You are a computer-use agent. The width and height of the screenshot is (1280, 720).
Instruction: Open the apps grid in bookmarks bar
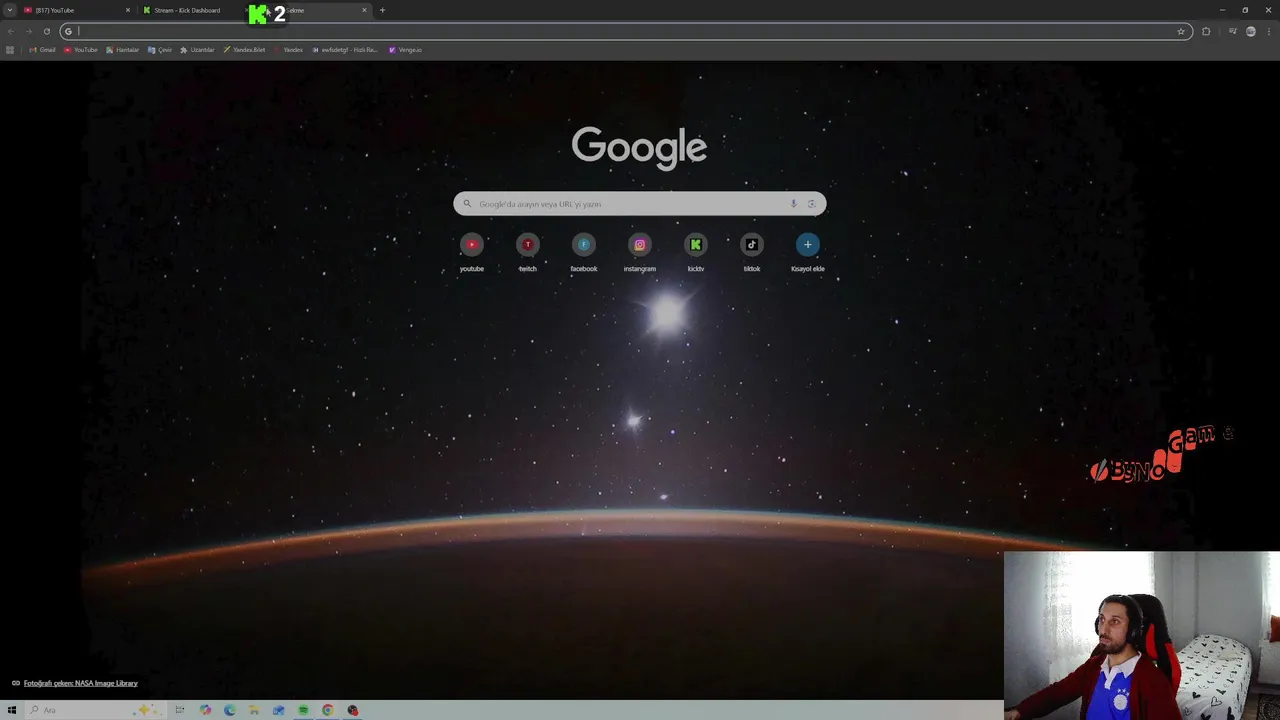tap(10, 50)
